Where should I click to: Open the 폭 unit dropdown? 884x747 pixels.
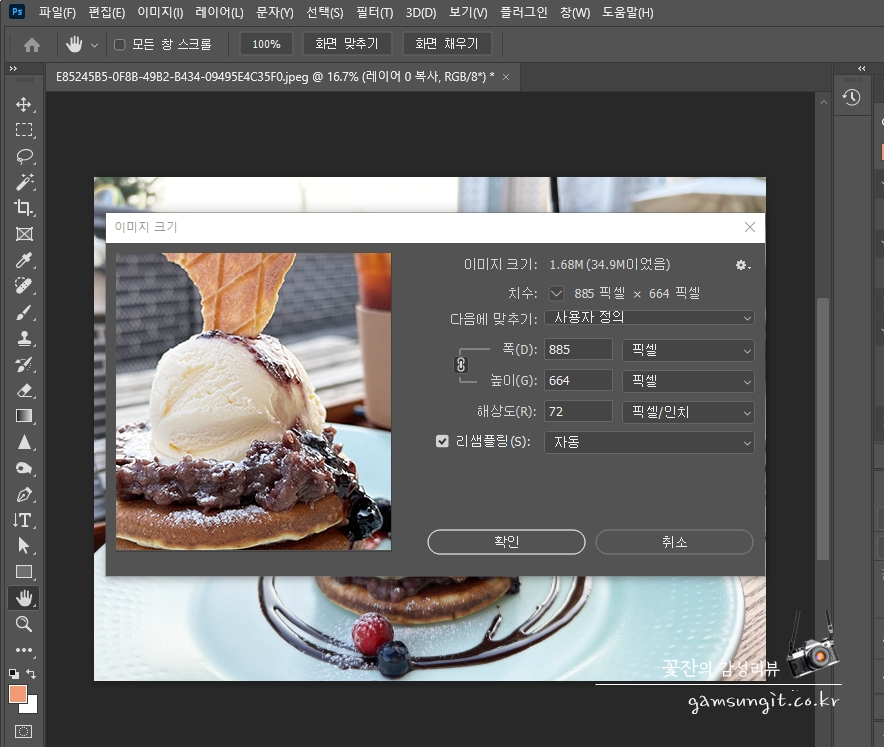click(x=688, y=350)
